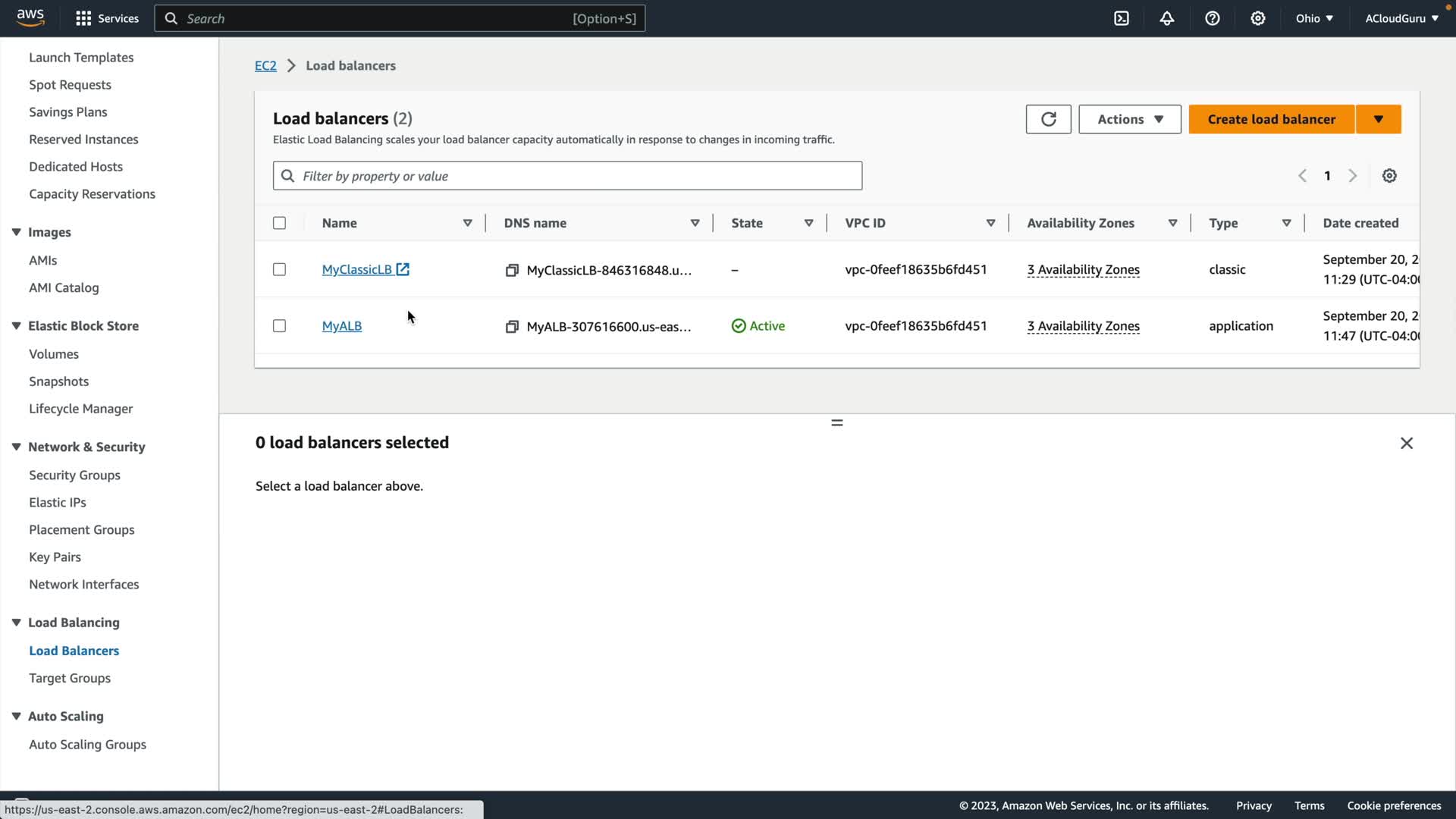The image size is (1456, 819).
Task: Open AWS CloudShell terminal icon
Action: 1121,18
